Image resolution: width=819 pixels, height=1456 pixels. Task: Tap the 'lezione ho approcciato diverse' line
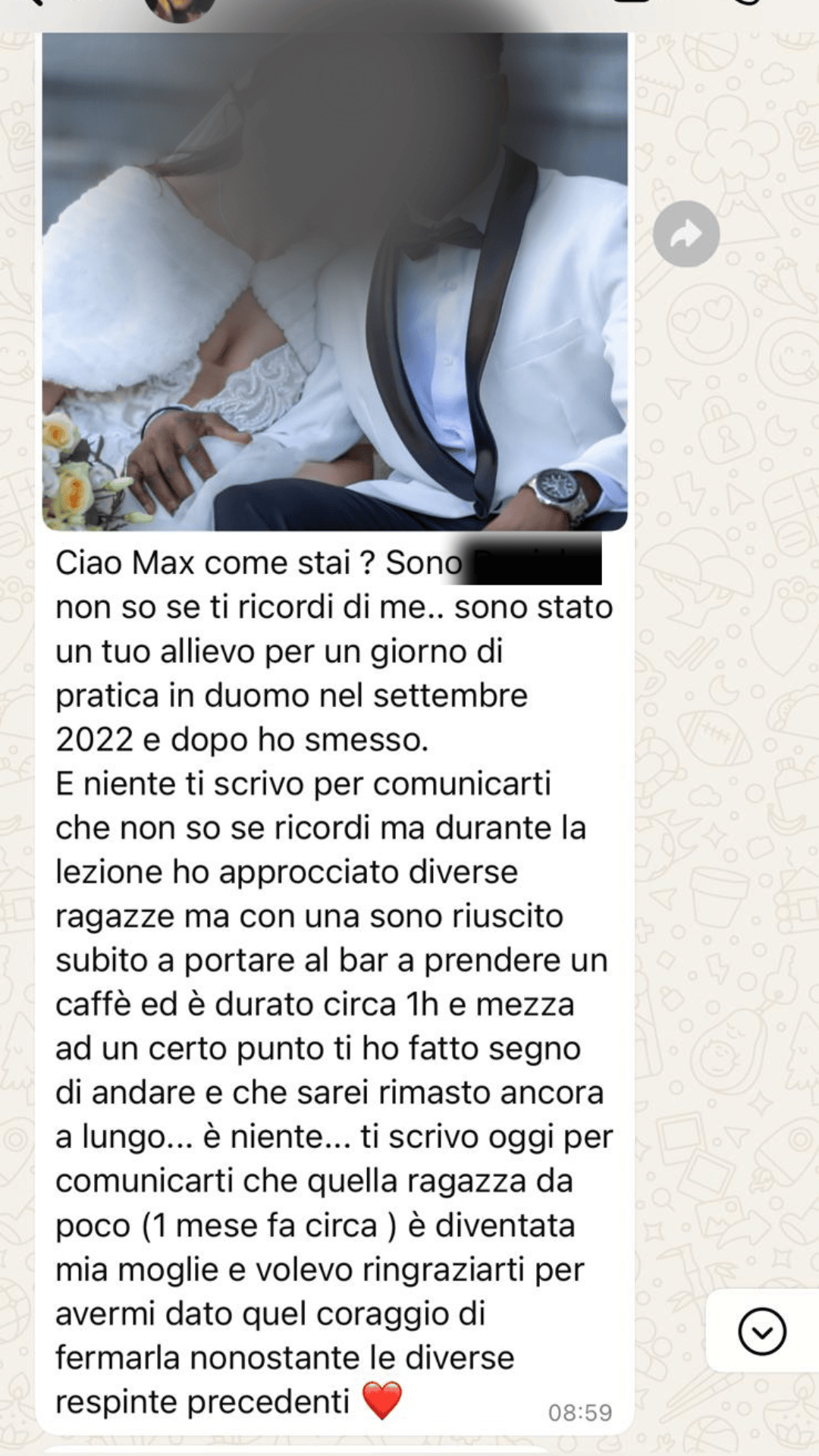coord(287,872)
